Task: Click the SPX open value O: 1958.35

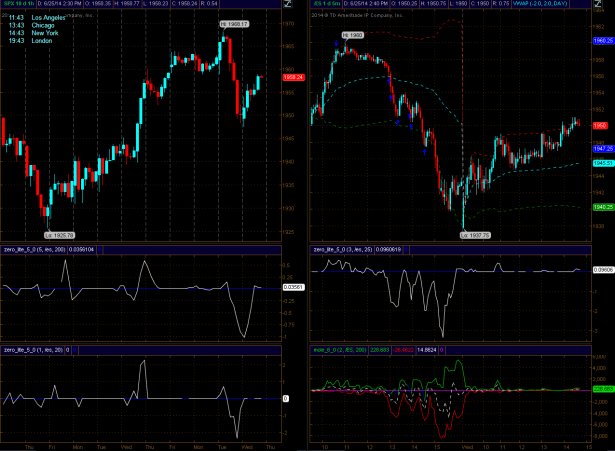Action: [x=97, y=4]
